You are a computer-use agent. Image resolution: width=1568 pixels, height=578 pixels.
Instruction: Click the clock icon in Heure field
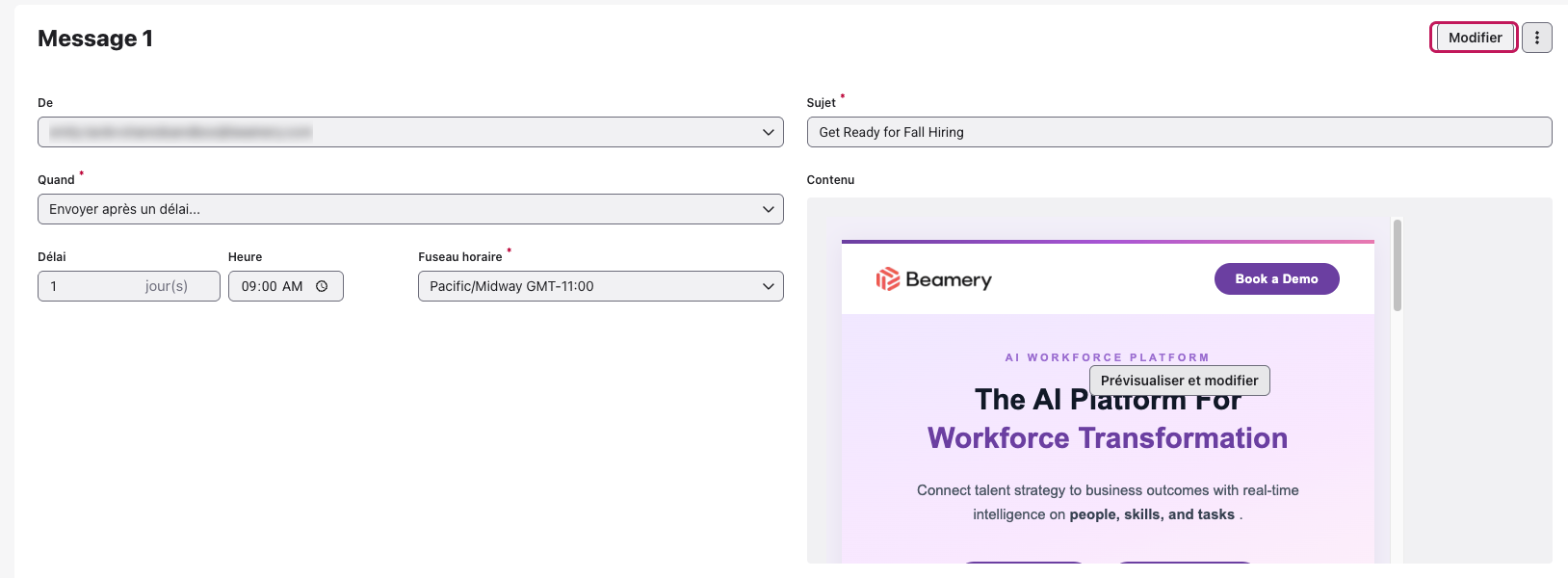click(x=322, y=286)
